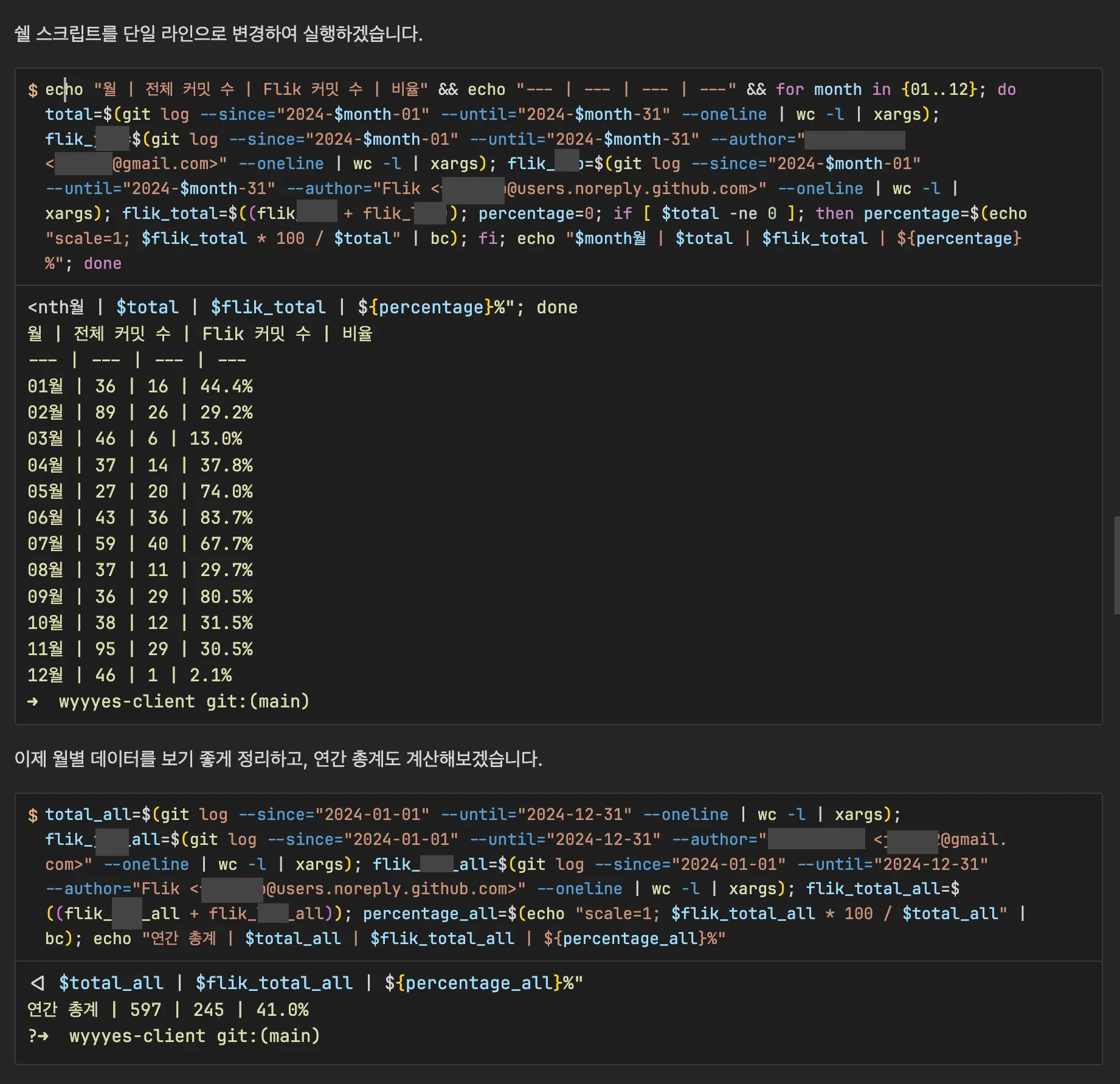Click the Korean intro sentence at the top
1120x1084 pixels.
[218, 33]
